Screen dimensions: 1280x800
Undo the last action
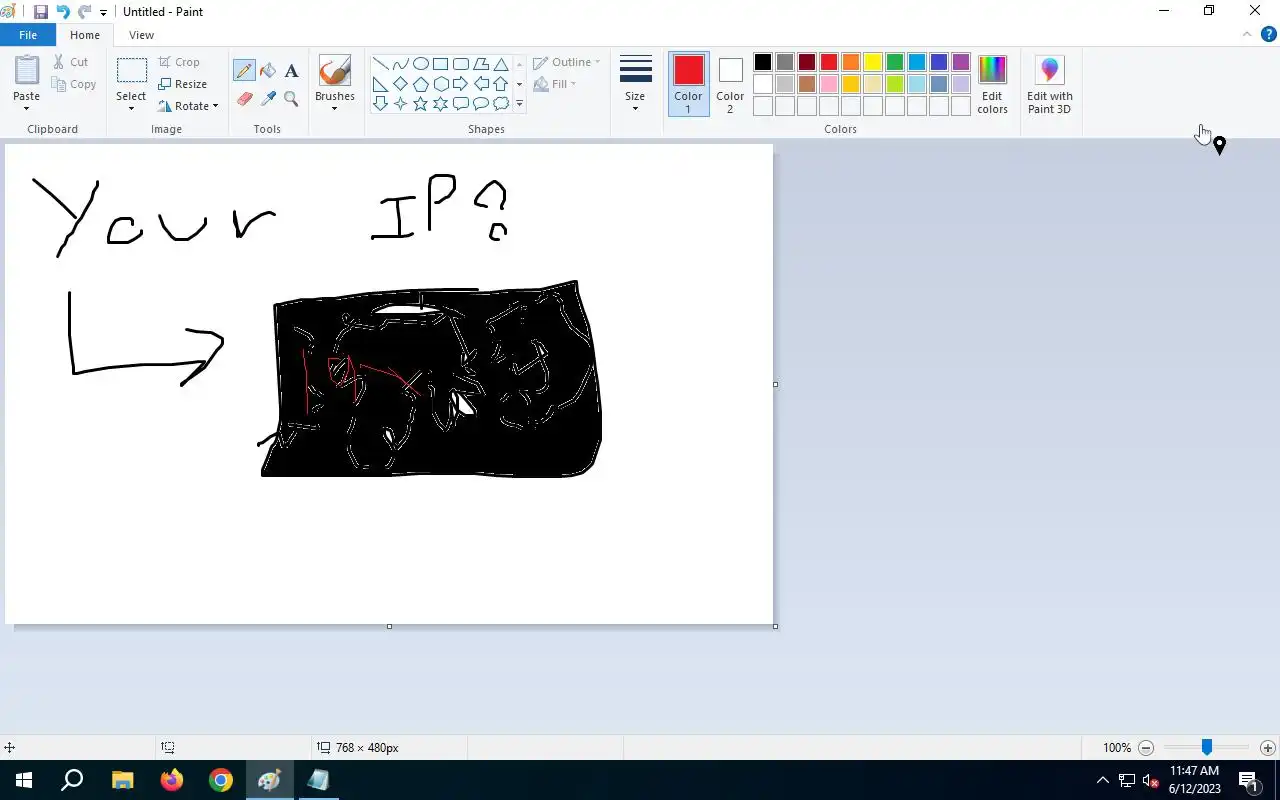click(x=63, y=12)
